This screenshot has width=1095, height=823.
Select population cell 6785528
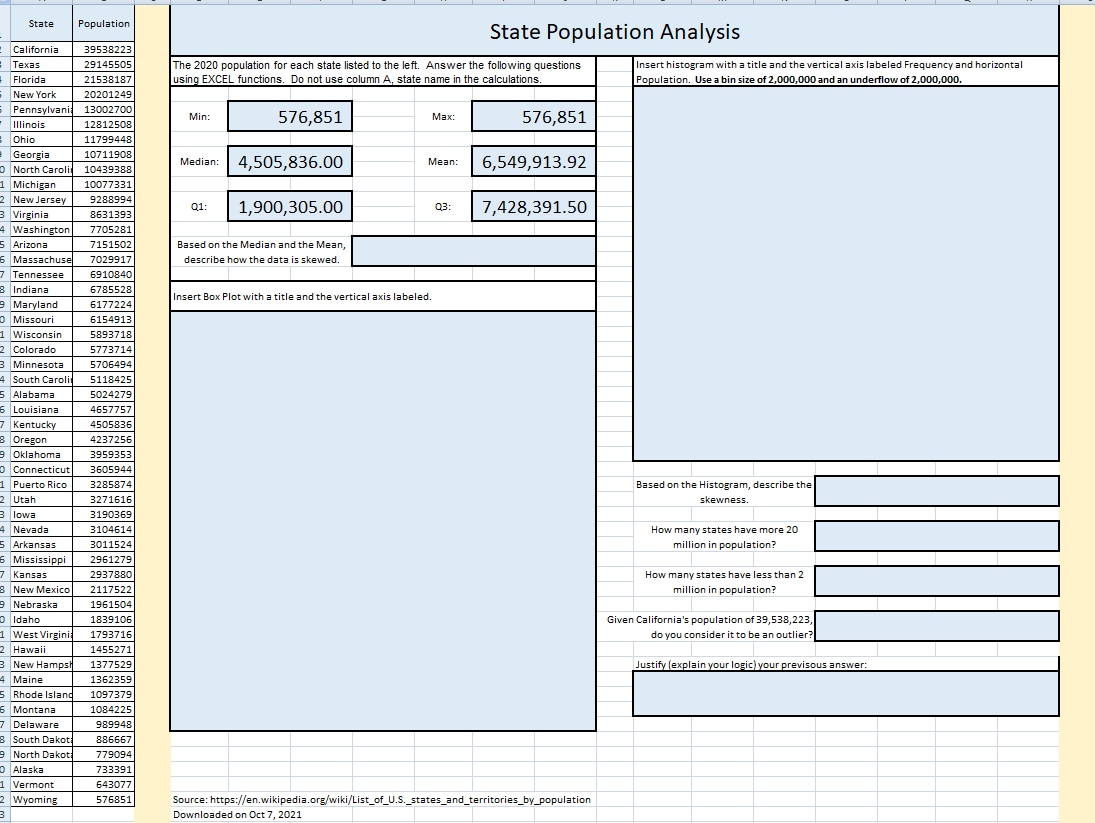tap(103, 290)
